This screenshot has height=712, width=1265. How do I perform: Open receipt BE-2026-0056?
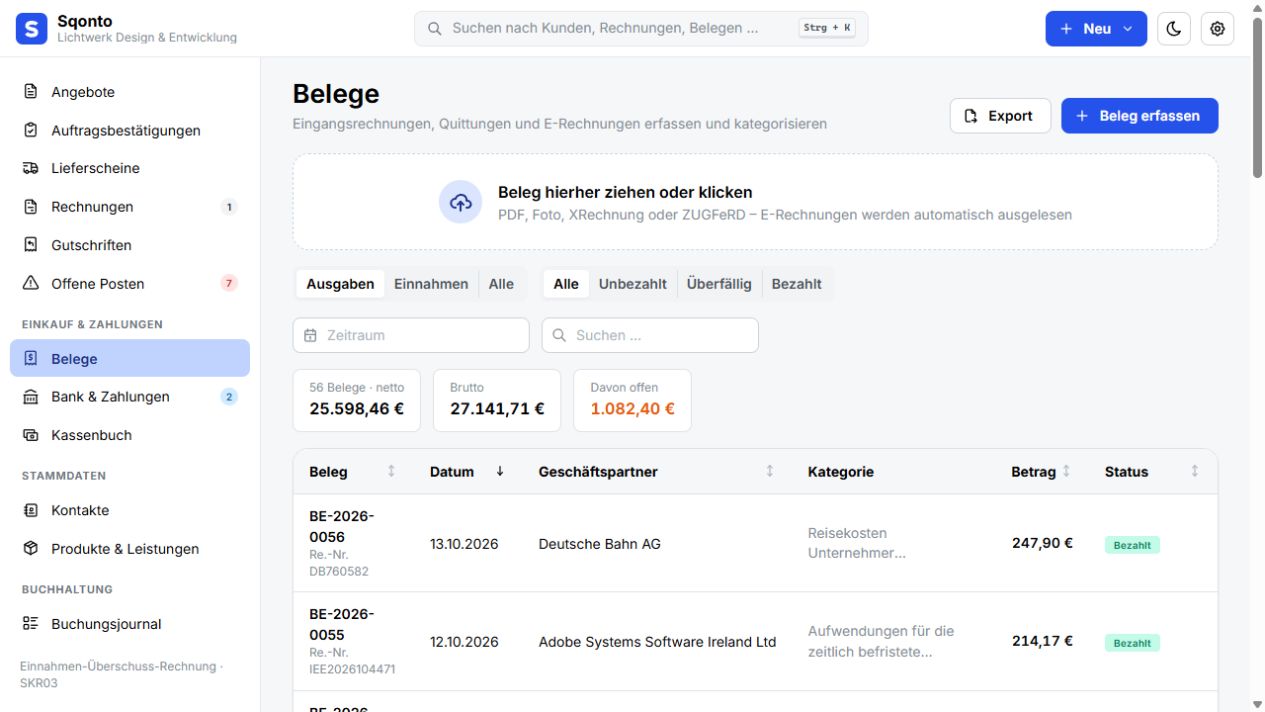click(341, 527)
